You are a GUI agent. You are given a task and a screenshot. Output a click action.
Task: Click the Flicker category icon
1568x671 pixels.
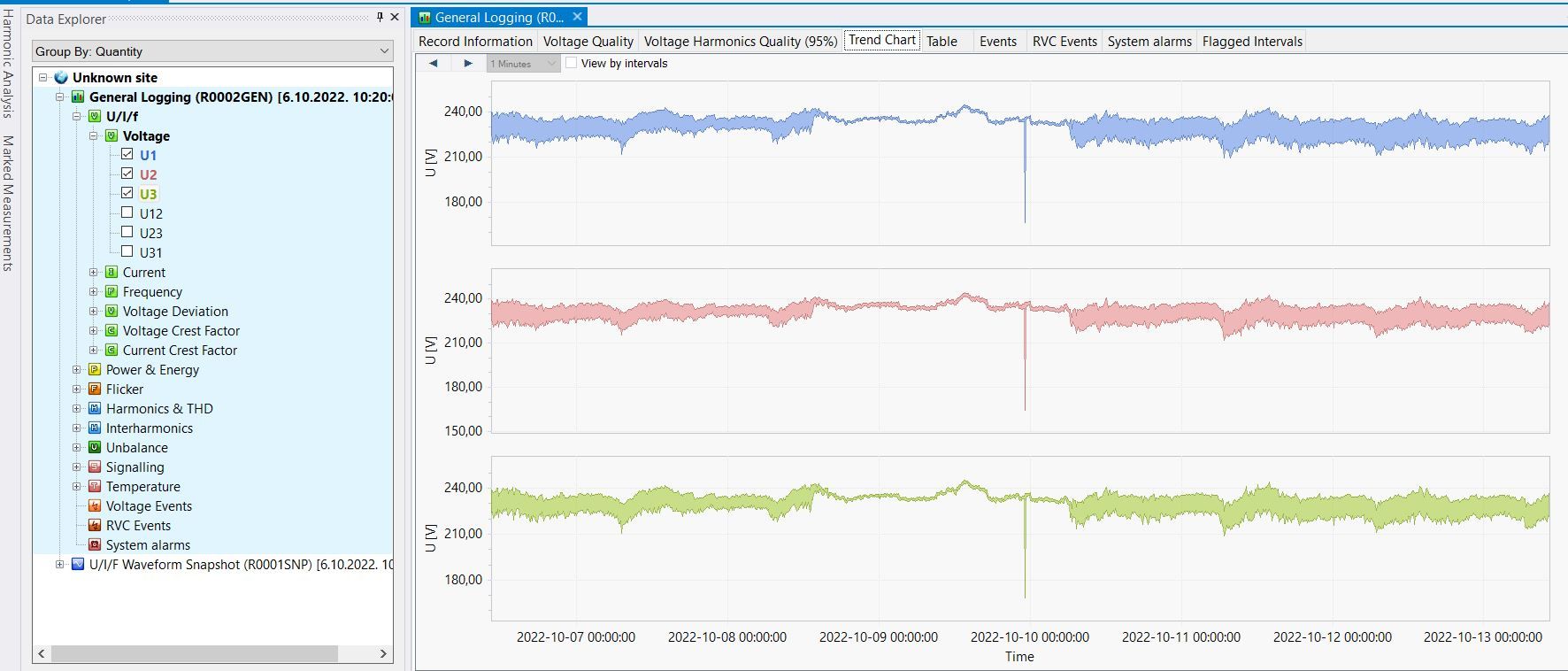[95, 389]
